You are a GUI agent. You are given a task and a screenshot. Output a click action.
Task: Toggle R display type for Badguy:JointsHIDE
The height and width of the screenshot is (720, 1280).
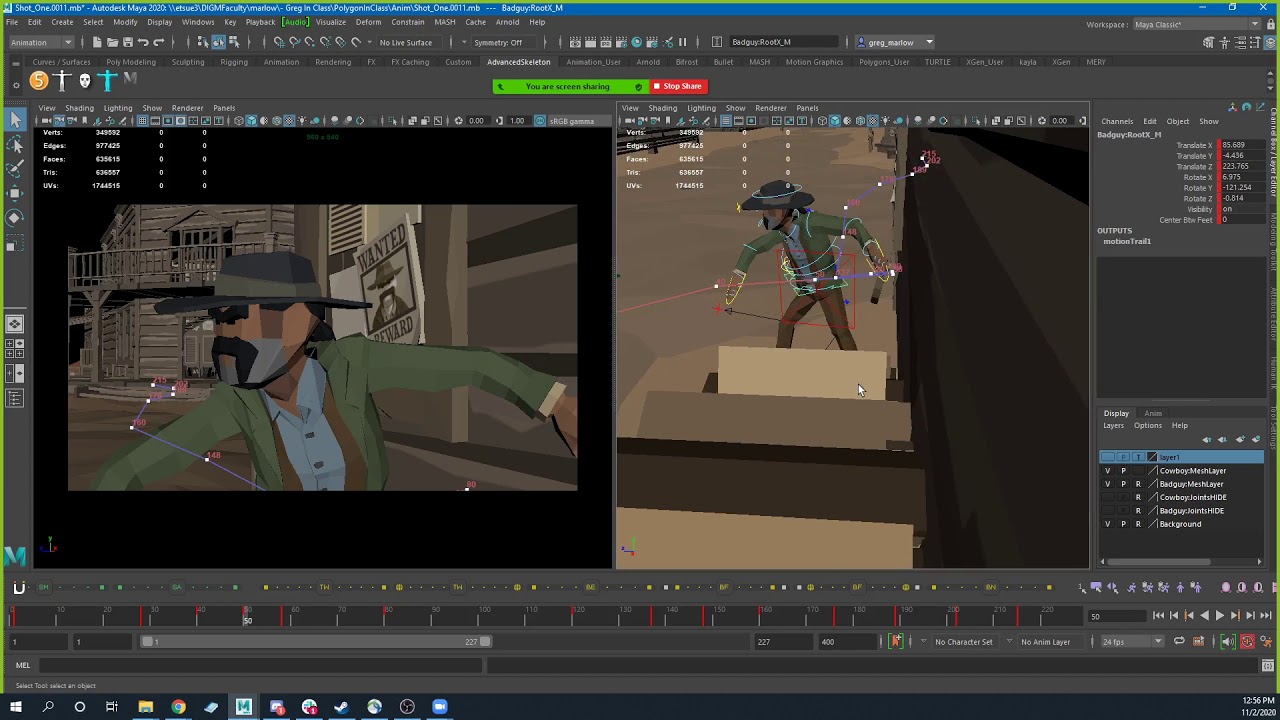tap(1138, 511)
